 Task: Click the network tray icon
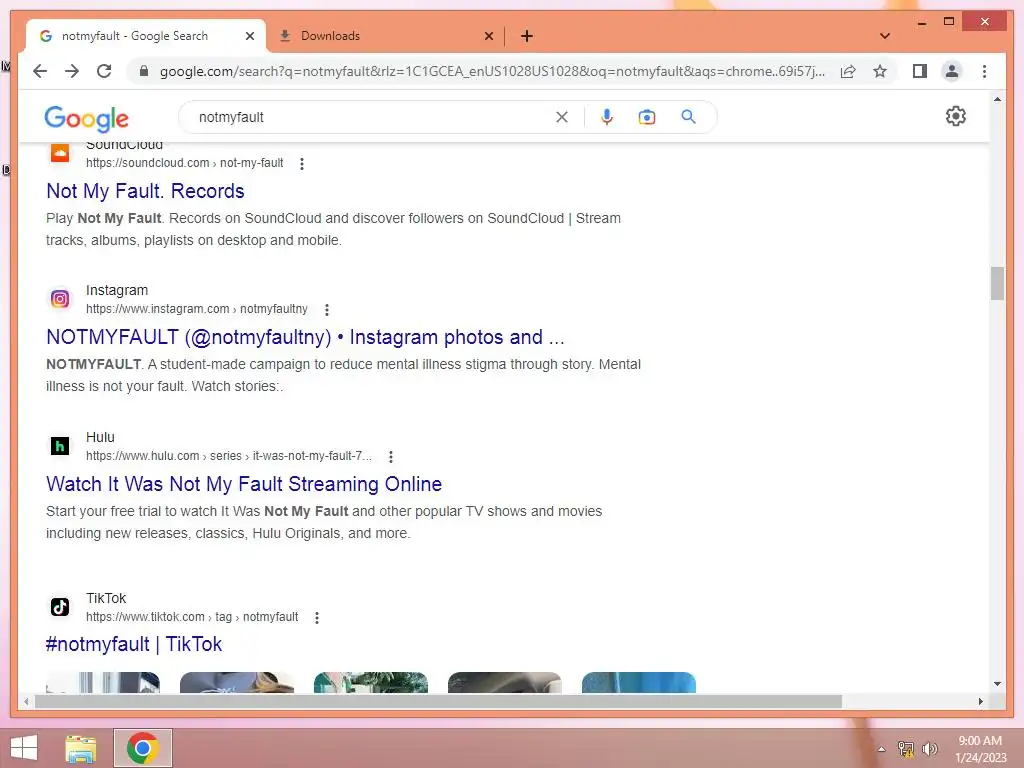click(906, 749)
